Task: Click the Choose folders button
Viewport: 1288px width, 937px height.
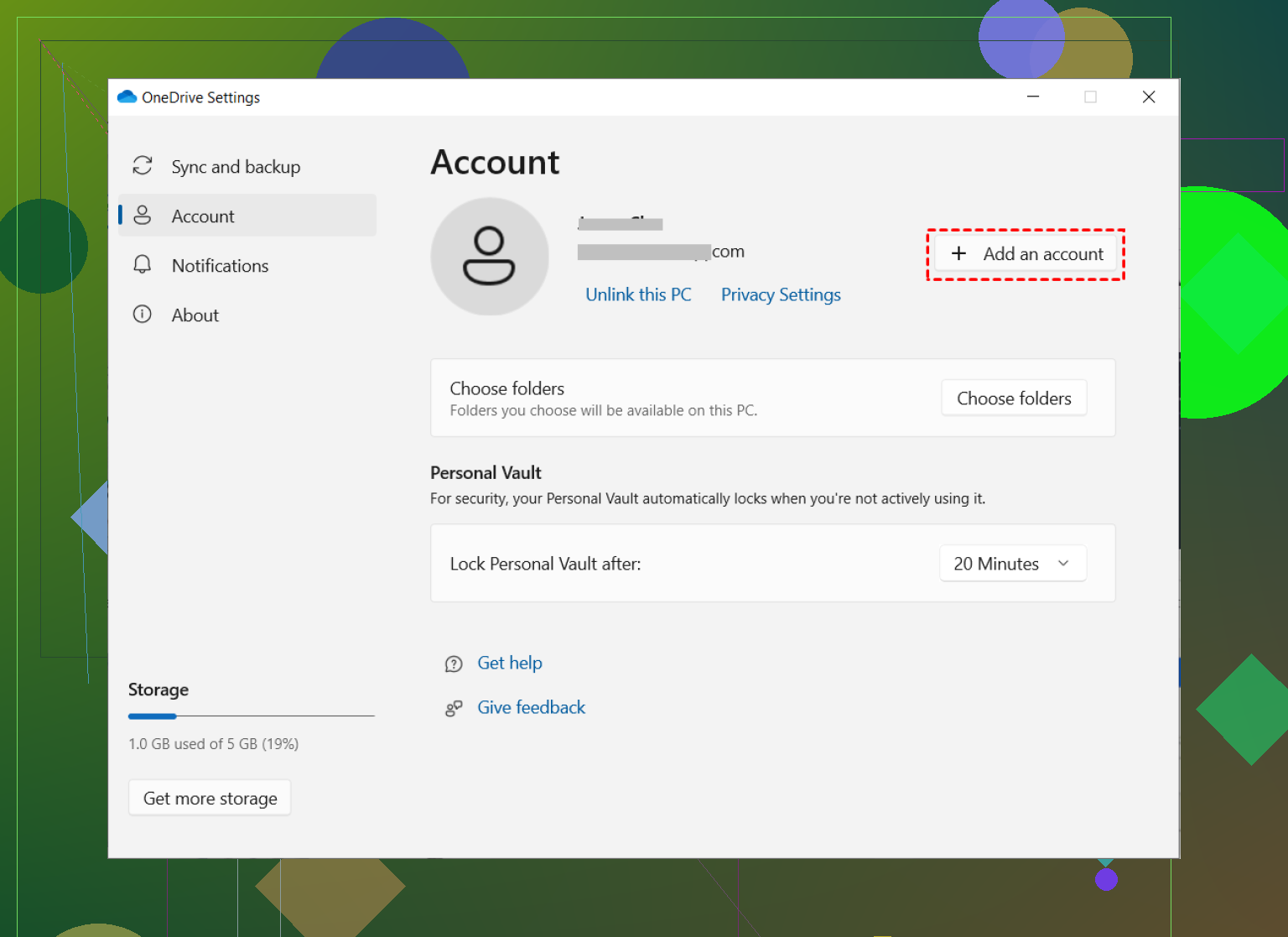Action: (x=1014, y=398)
